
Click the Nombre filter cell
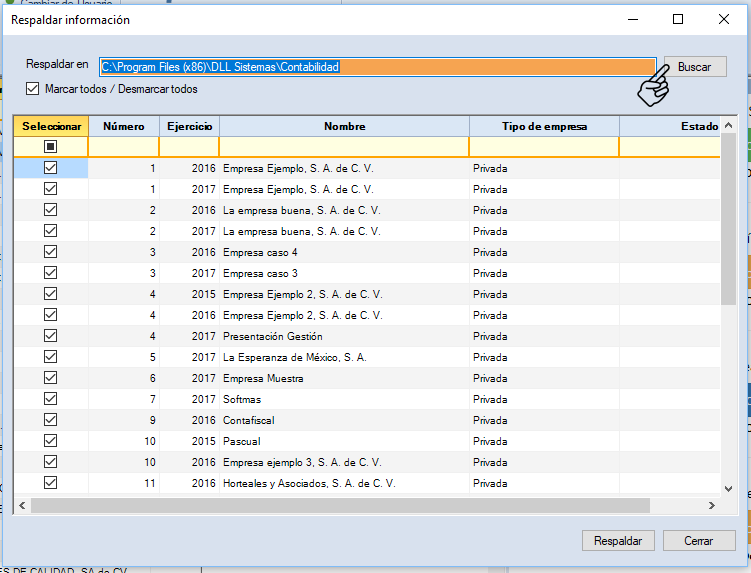(344, 147)
